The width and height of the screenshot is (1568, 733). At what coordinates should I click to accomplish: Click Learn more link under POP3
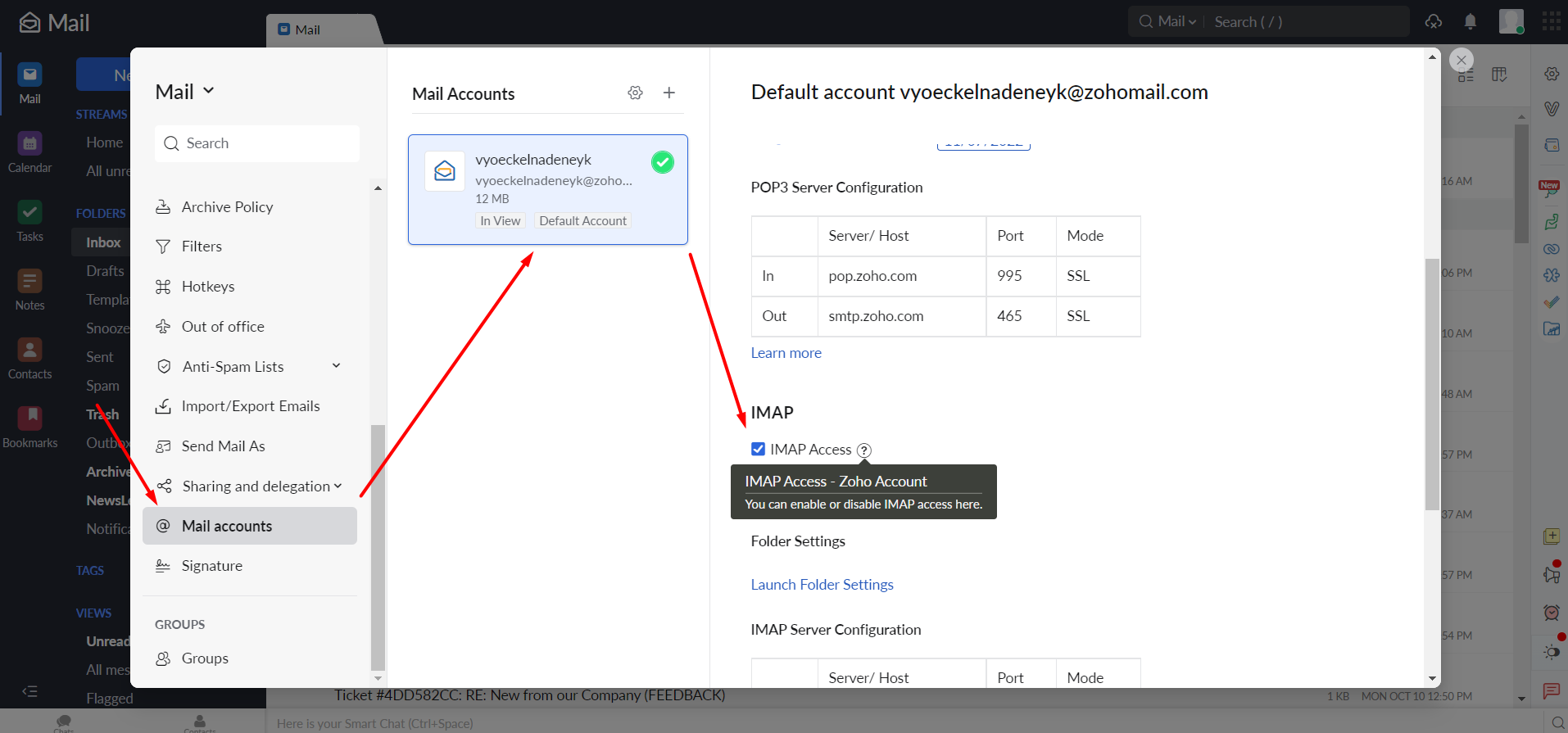point(786,353)
